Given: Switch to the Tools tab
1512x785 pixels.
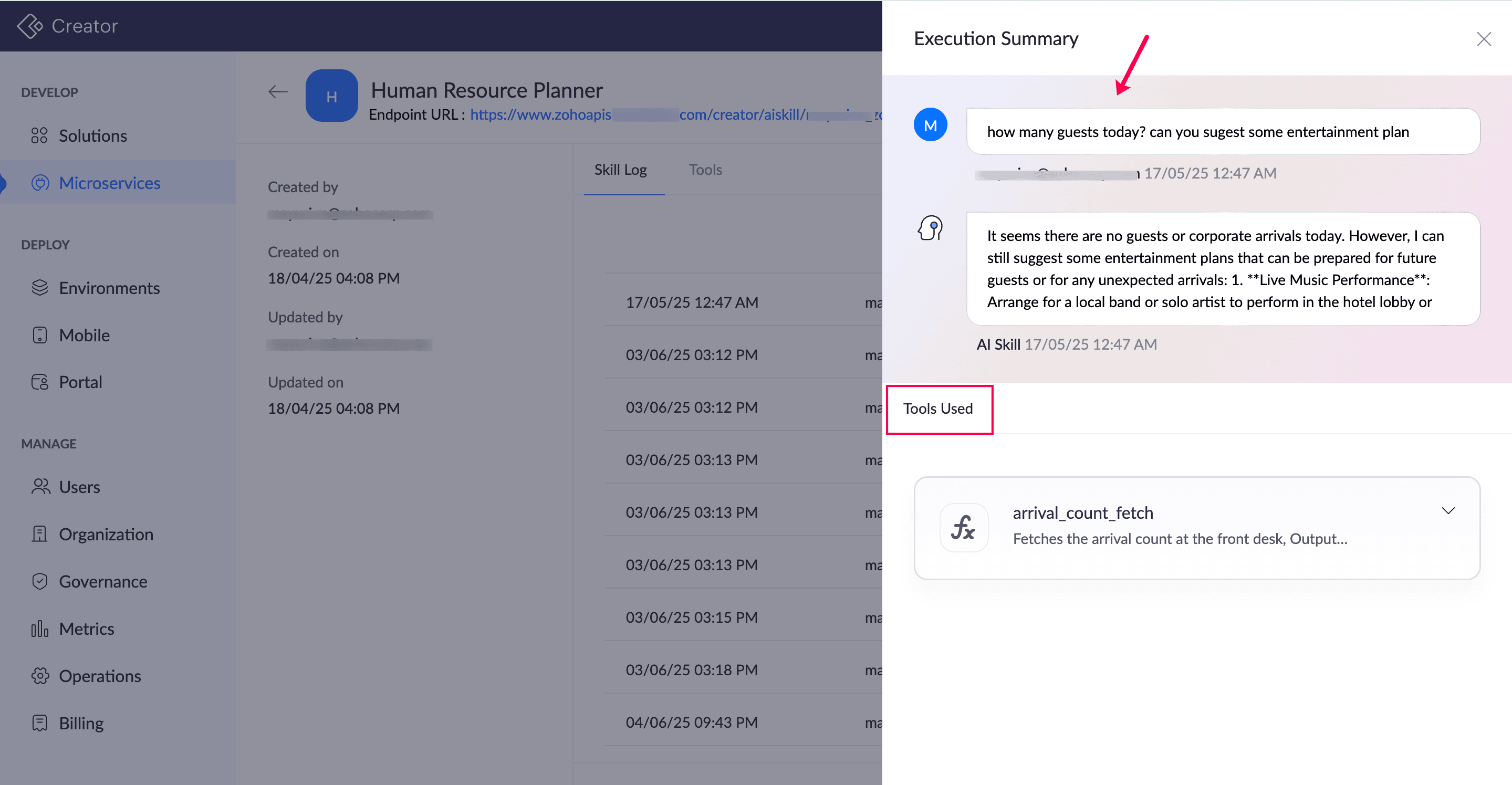Looking at the screenshot, I should 705,170.
